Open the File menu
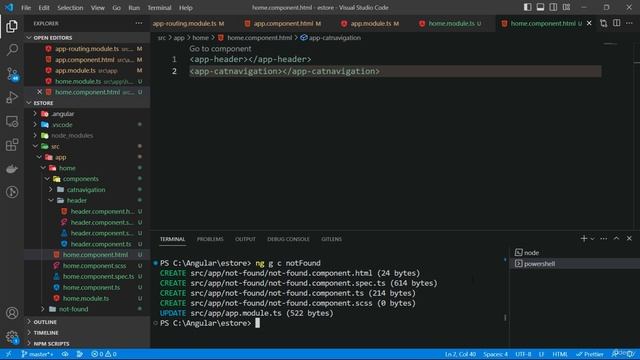 [x=26, y=7]
